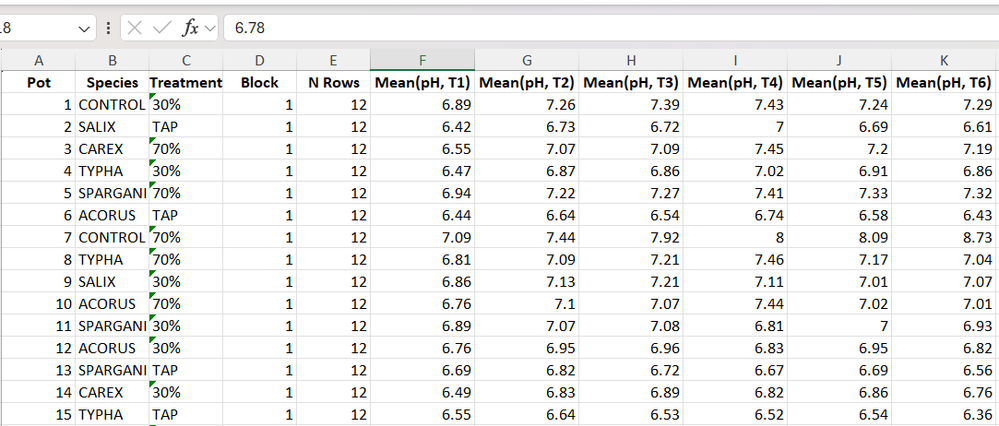The image size is (999, 426).
Task: Click Pot number 11 cell
Action: [39, 326]
